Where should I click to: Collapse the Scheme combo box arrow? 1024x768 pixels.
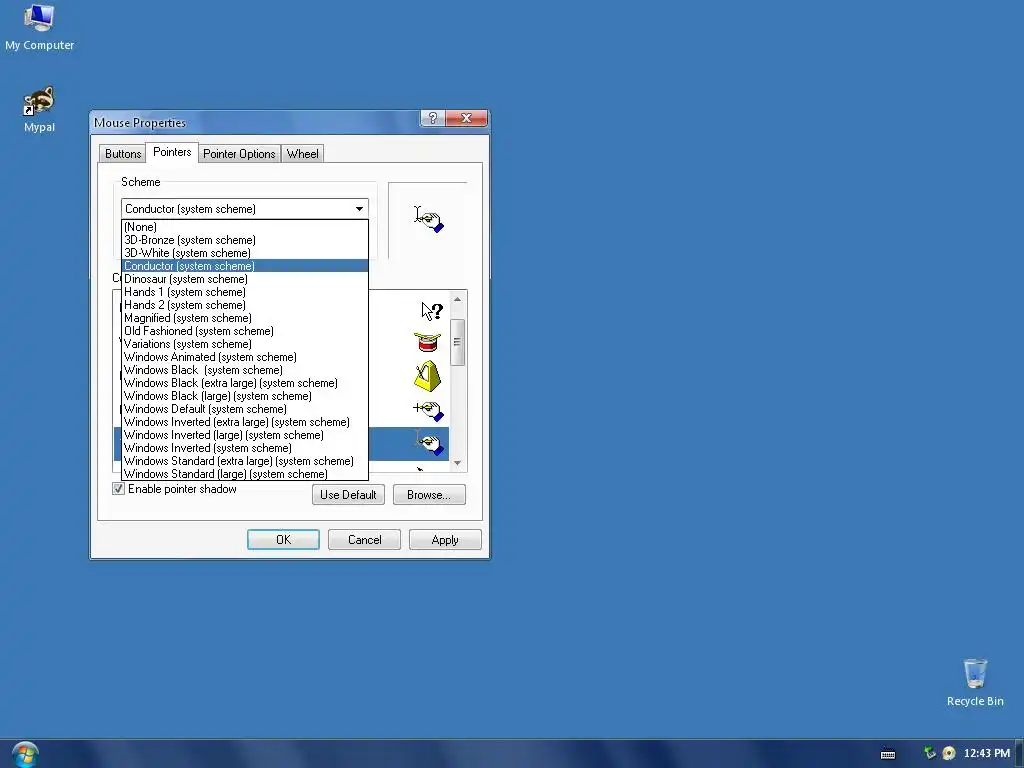[x=359, y=209]
